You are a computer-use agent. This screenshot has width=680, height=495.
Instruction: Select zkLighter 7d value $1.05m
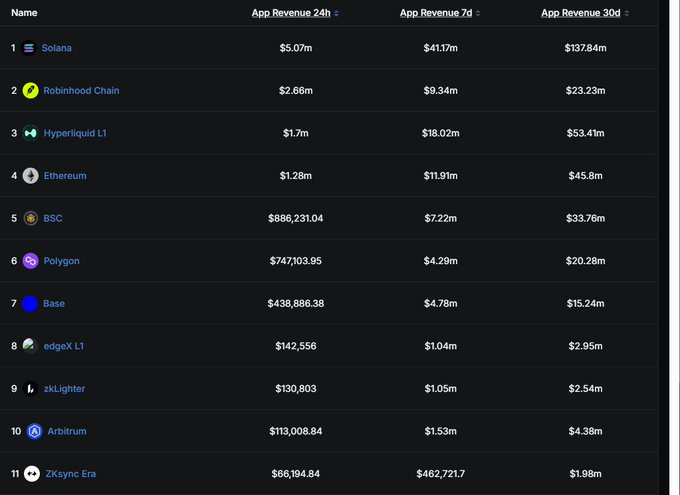(441, 389)
